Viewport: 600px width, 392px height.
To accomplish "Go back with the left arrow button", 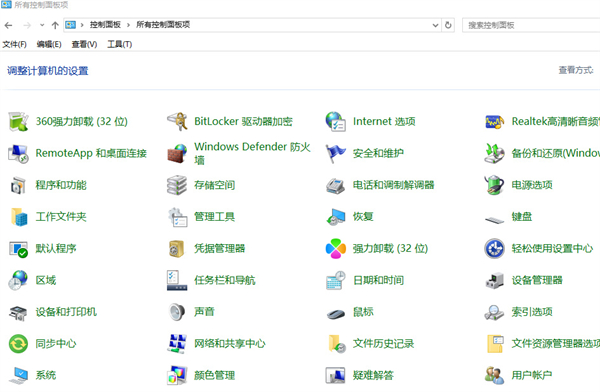I will [8, 25].
